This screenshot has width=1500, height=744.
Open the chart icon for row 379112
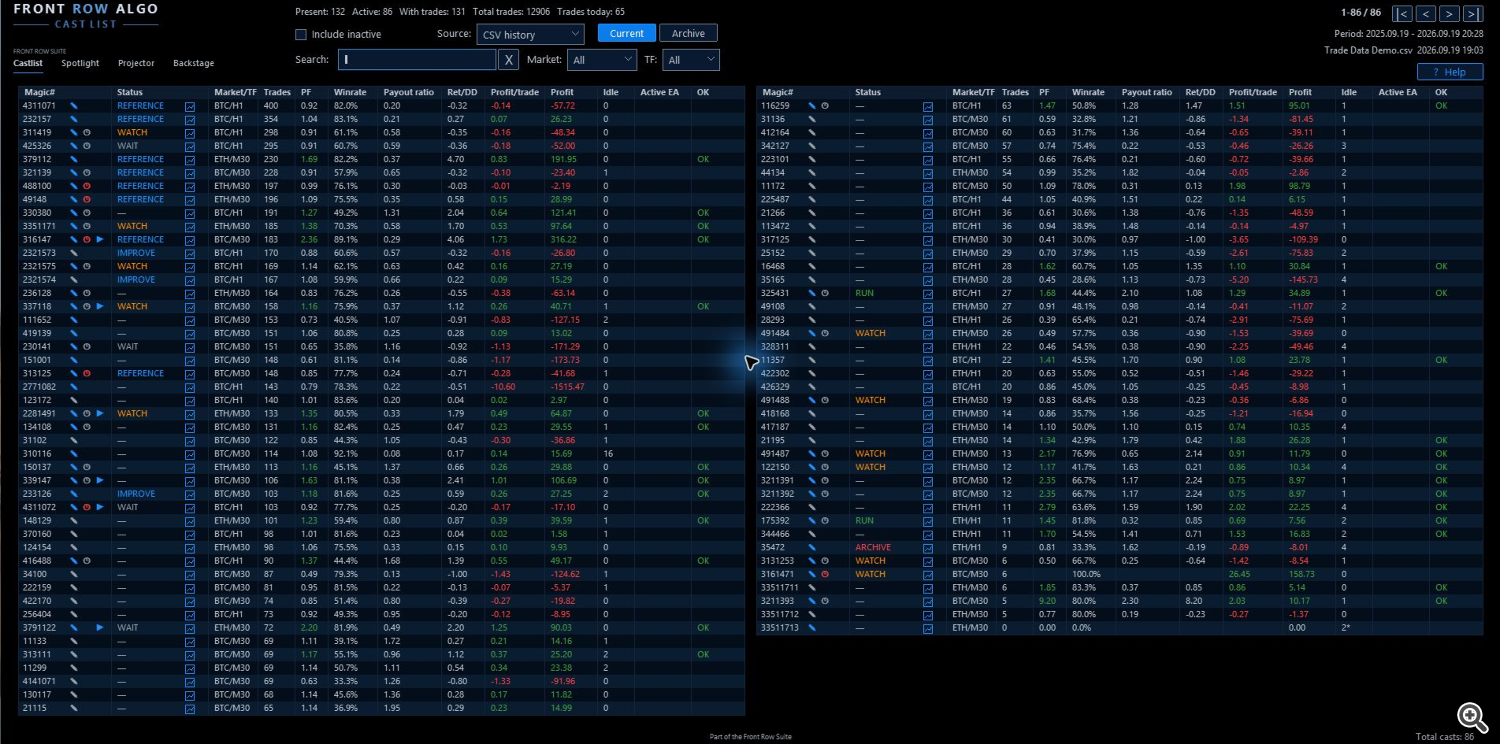point(190,159)
